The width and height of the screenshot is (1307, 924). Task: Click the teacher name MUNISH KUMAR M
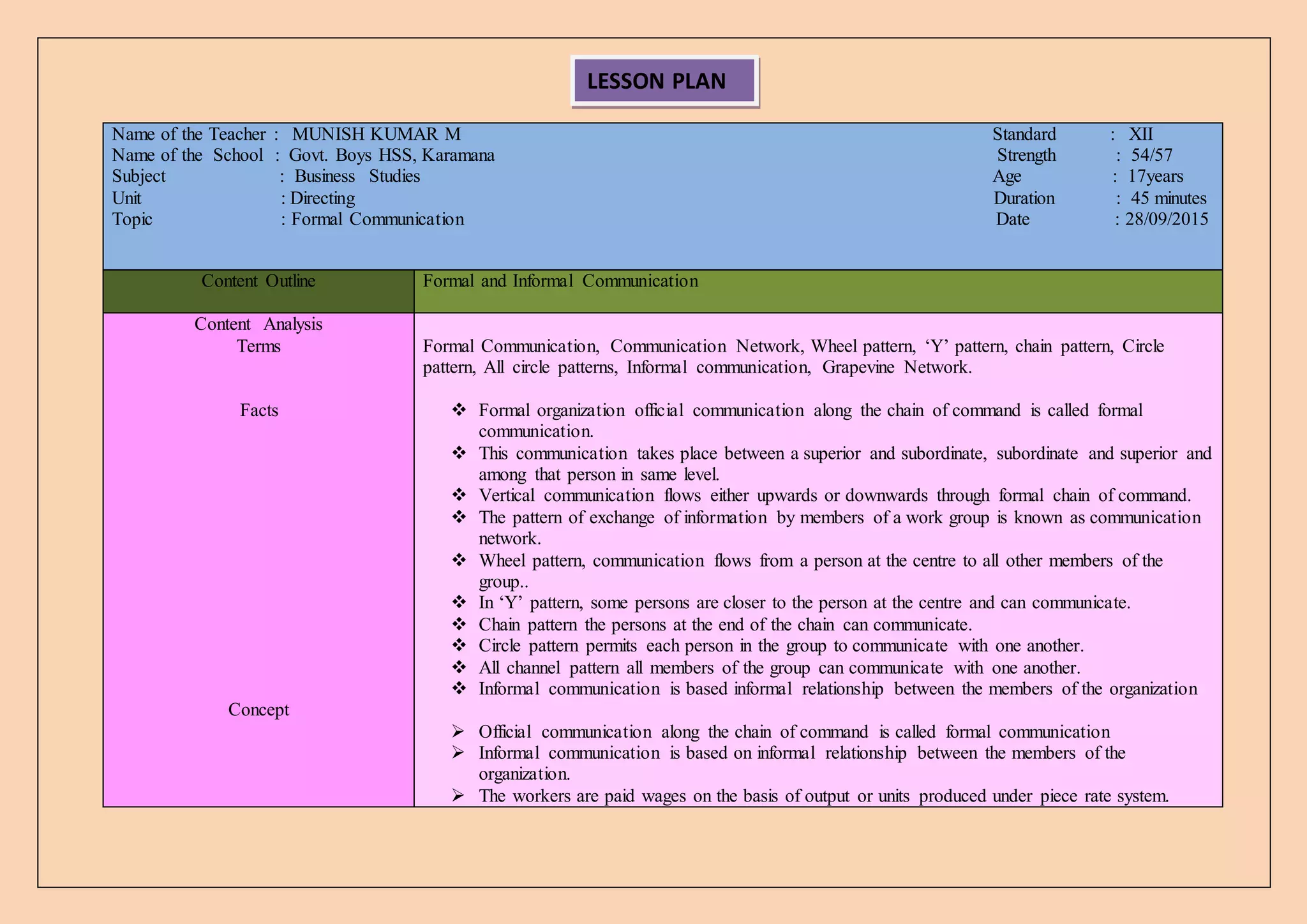pos(376,134)
